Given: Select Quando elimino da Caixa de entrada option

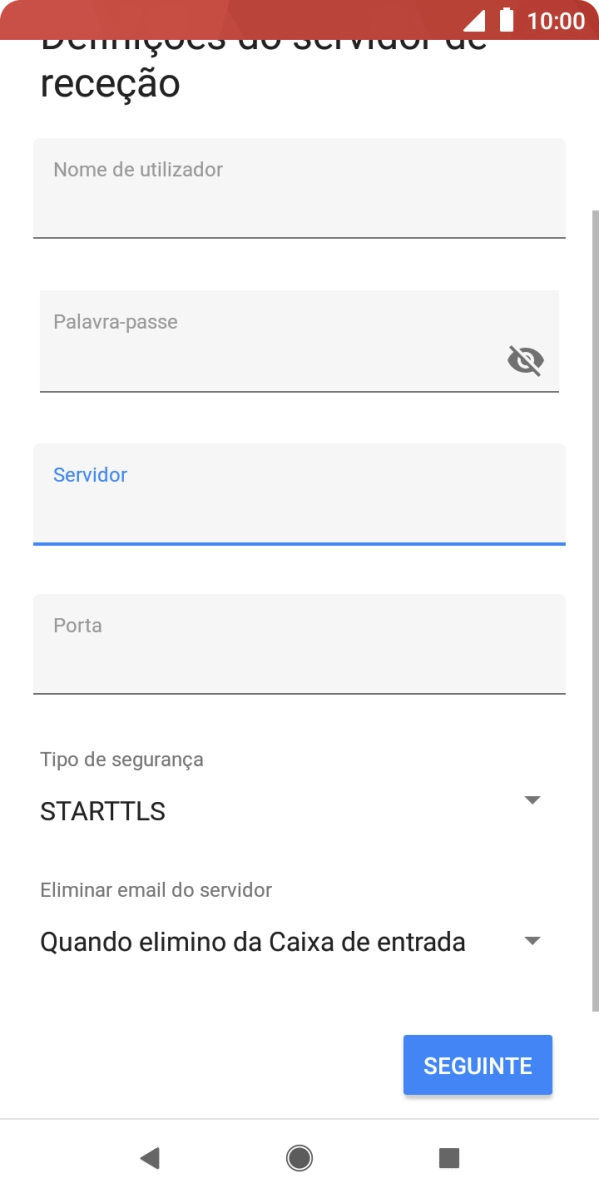Looking at the screenshot, I should 251,941.
